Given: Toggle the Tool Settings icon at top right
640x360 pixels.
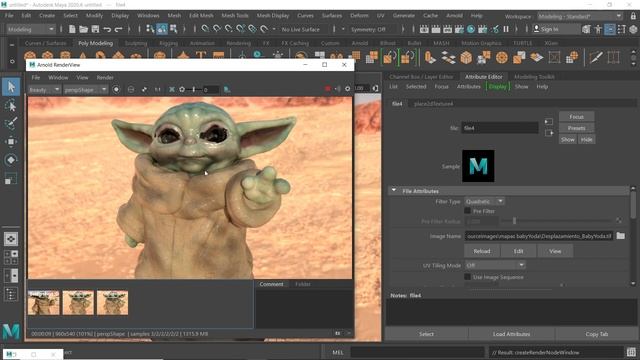Looking at the screenshot, I should coord(622,29).
